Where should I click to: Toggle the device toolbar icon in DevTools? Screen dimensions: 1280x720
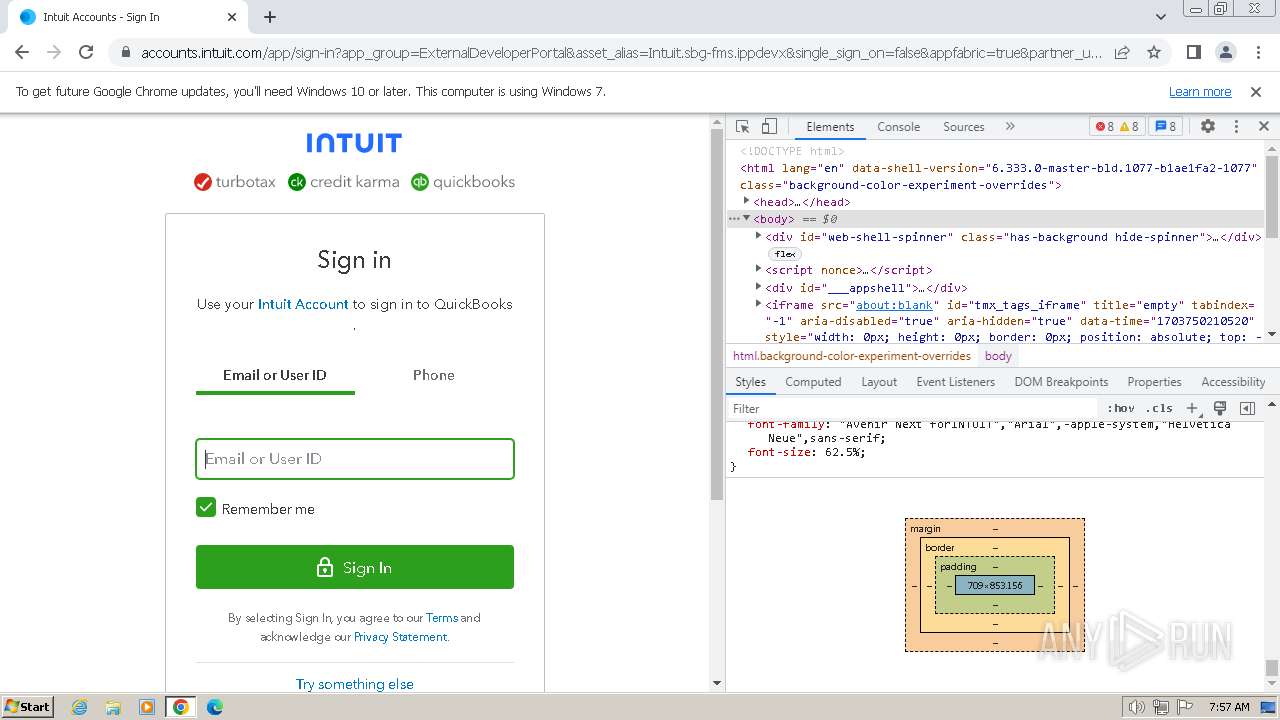click(x=769, y=127)
